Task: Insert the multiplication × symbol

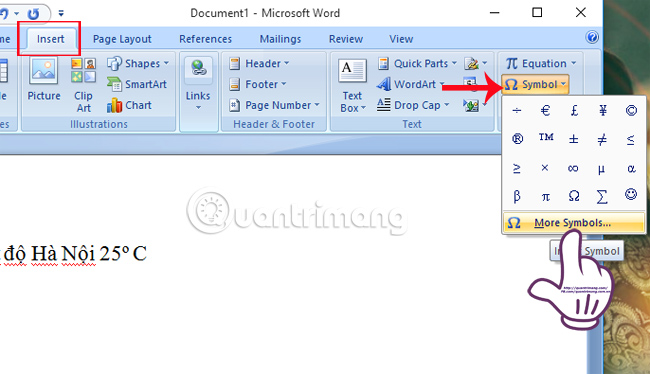Action: coord(545,168)
